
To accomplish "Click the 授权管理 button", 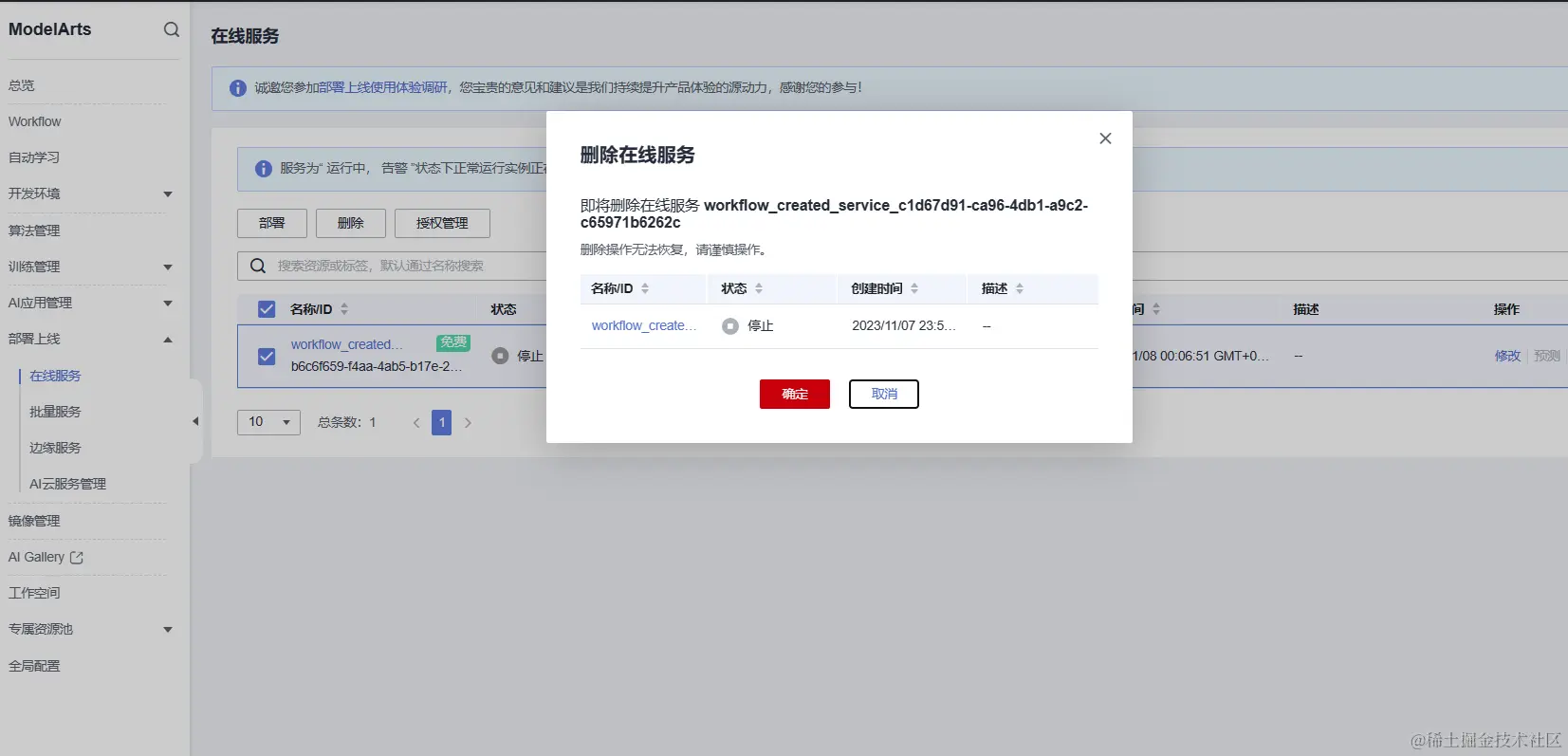I will 442,223.
